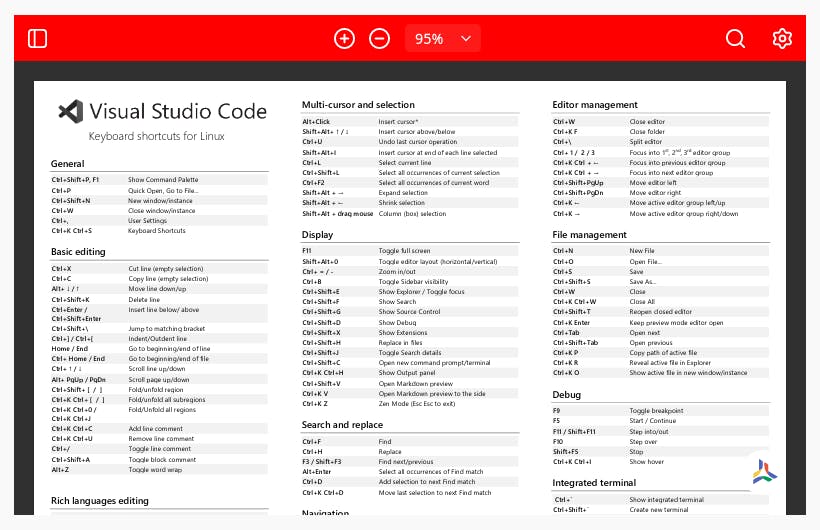The width and height of the screenshot is (820, 530).
Task: Click 'Quick Open, Go to File...' text
Action: [x=163, y=190]
